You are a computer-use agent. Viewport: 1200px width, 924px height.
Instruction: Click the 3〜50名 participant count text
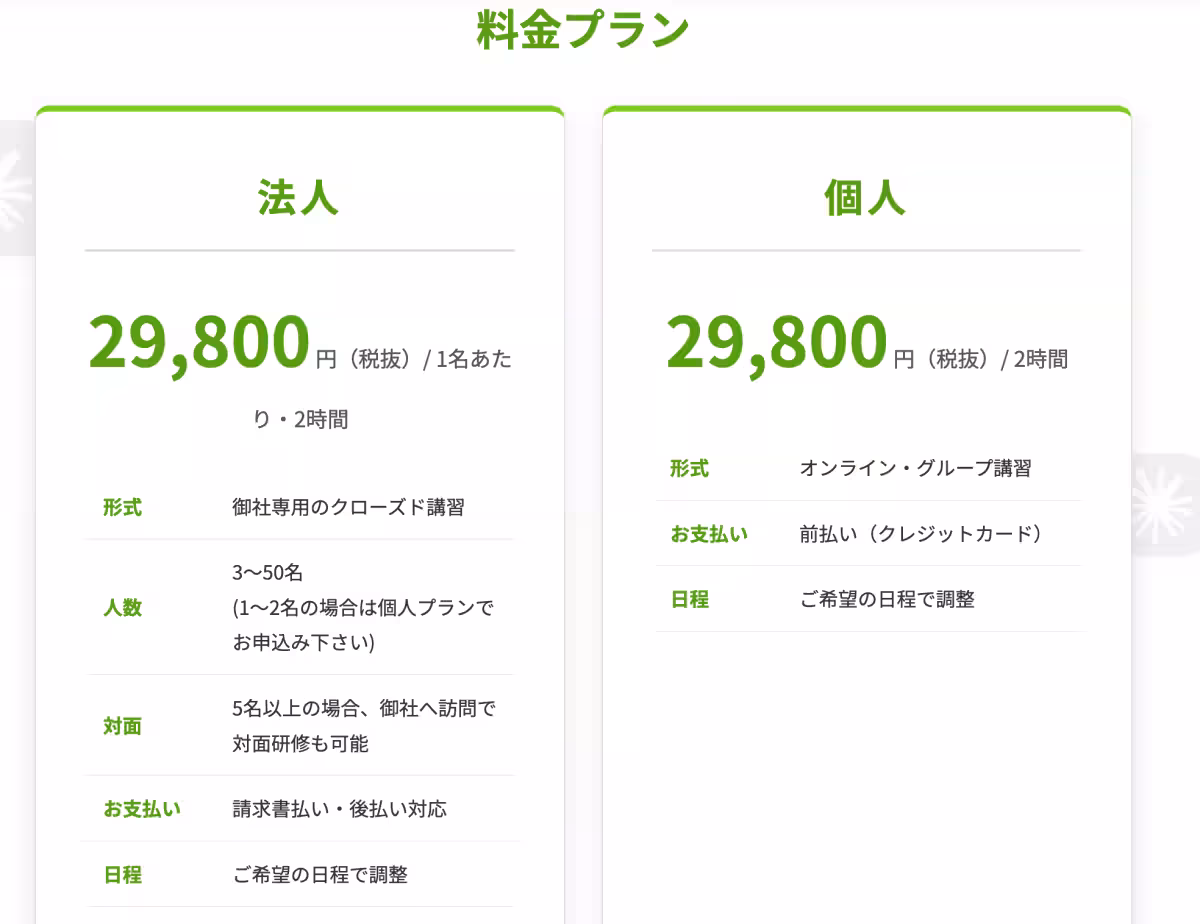(x=267, y=573)
